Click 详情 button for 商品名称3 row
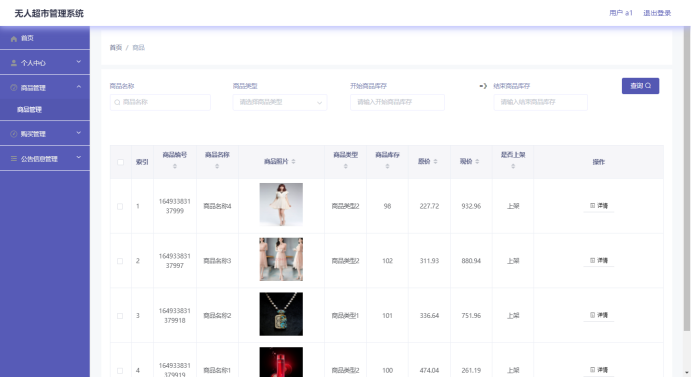 (599, 260)
